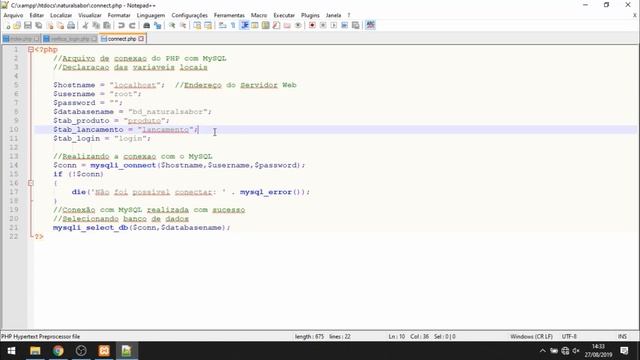Save the recorded macro toolbar icon

[x=356, y=25]
